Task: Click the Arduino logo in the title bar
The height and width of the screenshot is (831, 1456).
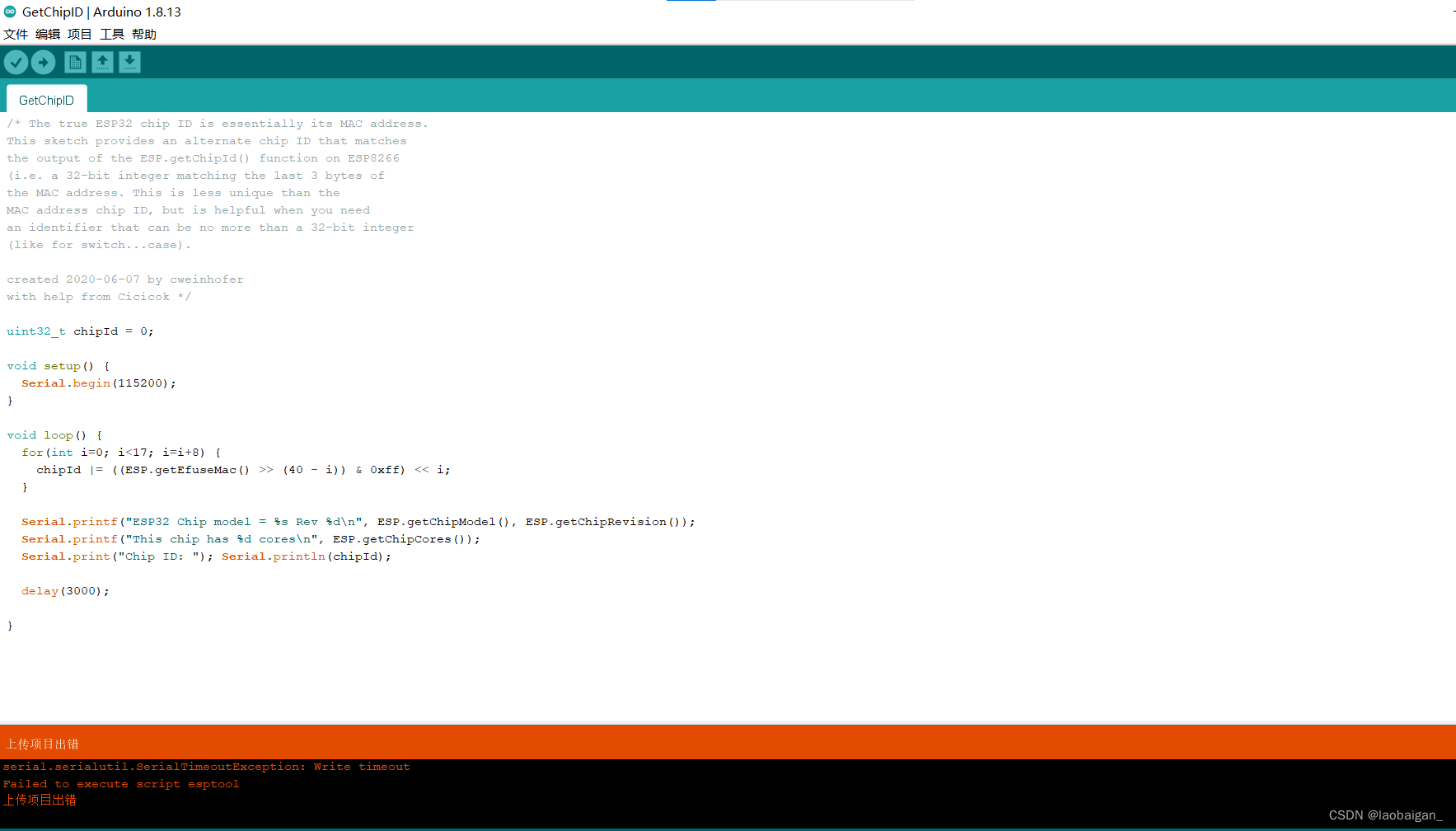Action: coord(10,12)
